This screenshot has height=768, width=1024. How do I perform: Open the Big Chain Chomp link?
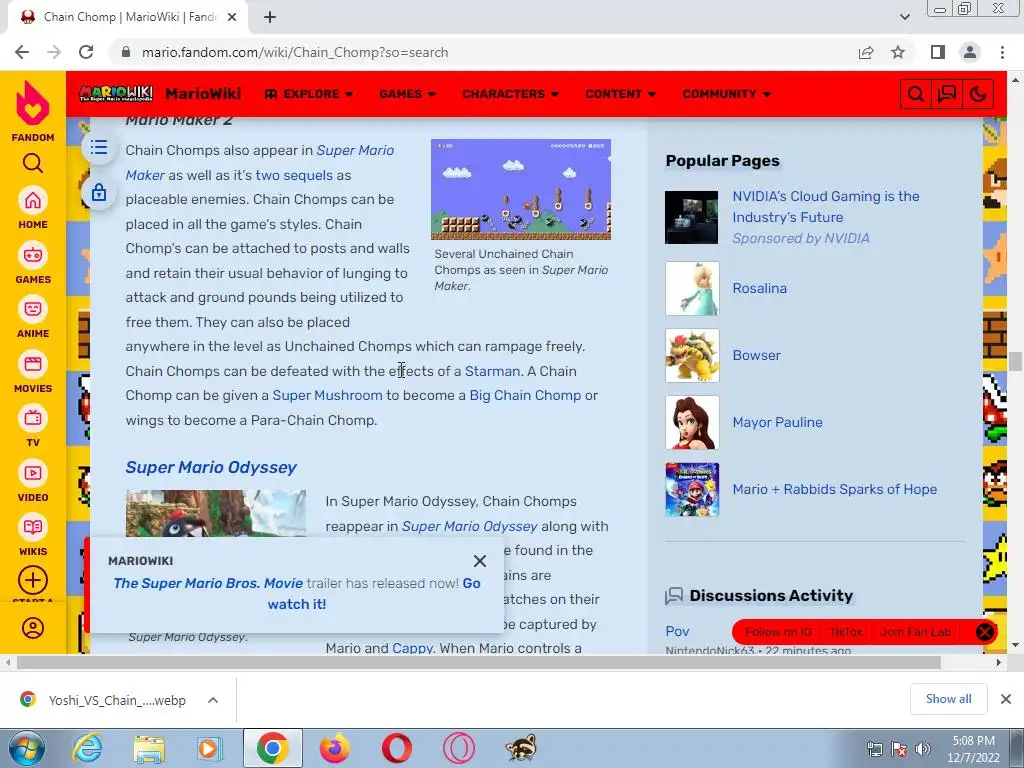(x=525, y=395)
